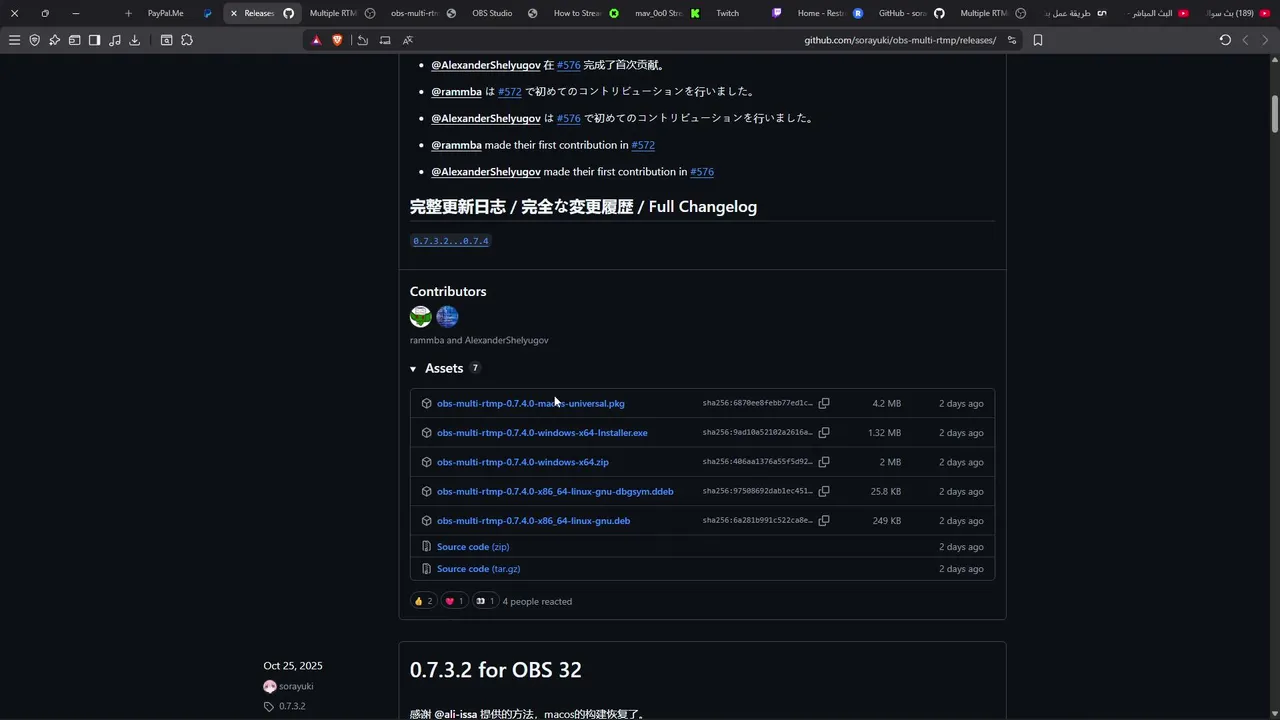Open the 0.7.3.2 for OBS 32 release
Image resolution: width=1280 pixels, height=720 pixels.
495,669
